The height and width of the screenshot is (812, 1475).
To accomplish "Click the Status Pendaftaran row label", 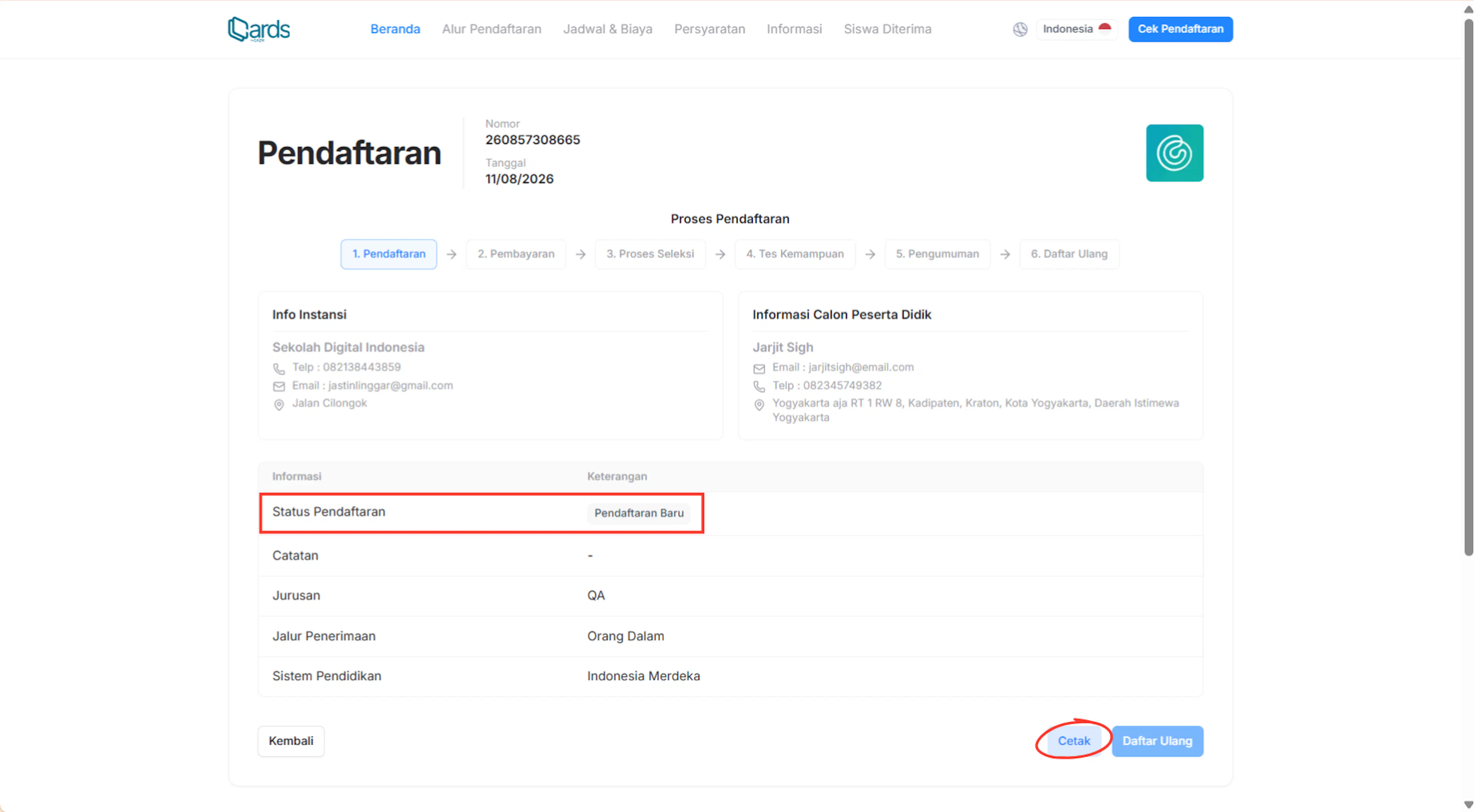I will 329,512.
